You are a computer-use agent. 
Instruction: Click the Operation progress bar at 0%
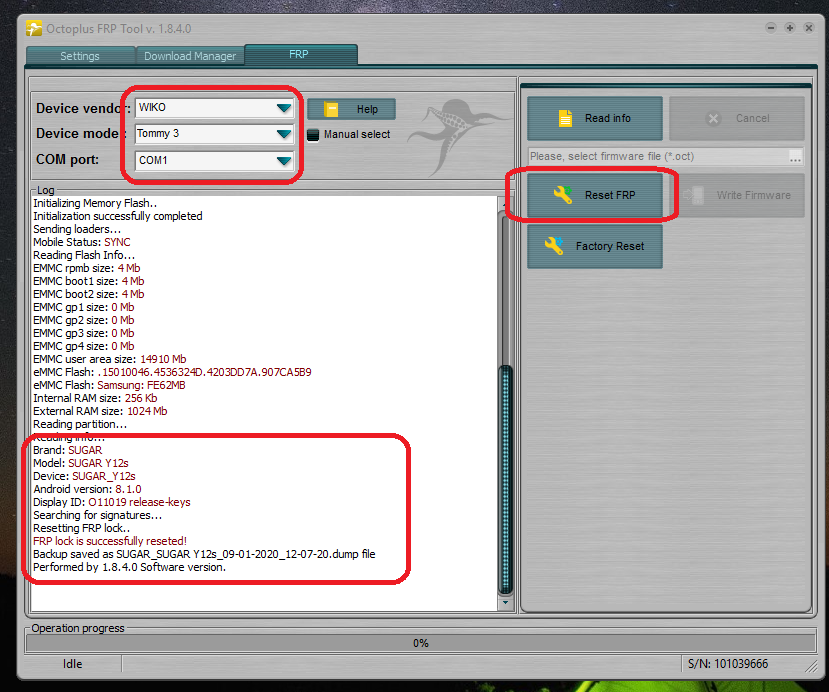point(421,643)
